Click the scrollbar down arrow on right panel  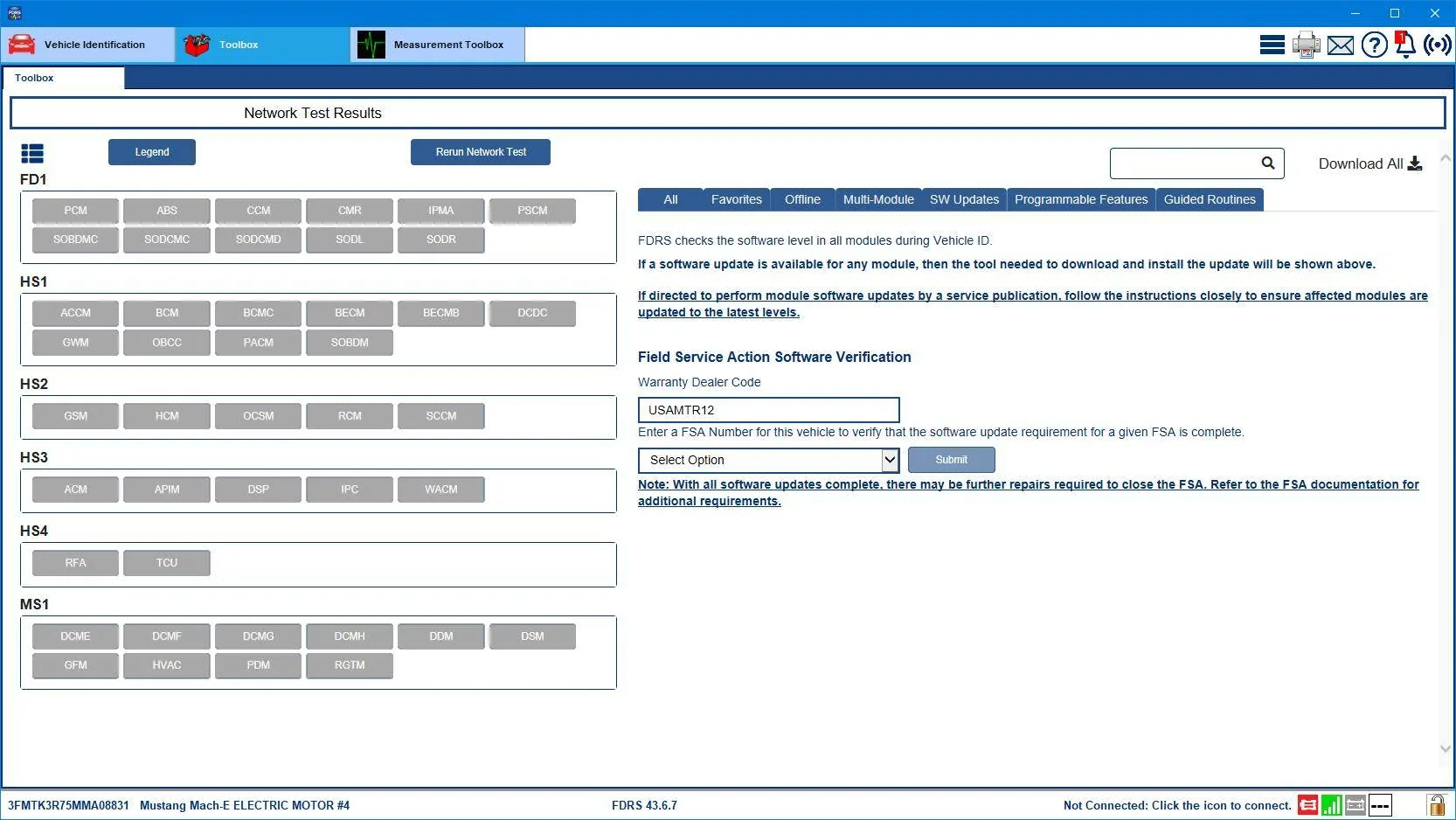tap(1446, 748)
